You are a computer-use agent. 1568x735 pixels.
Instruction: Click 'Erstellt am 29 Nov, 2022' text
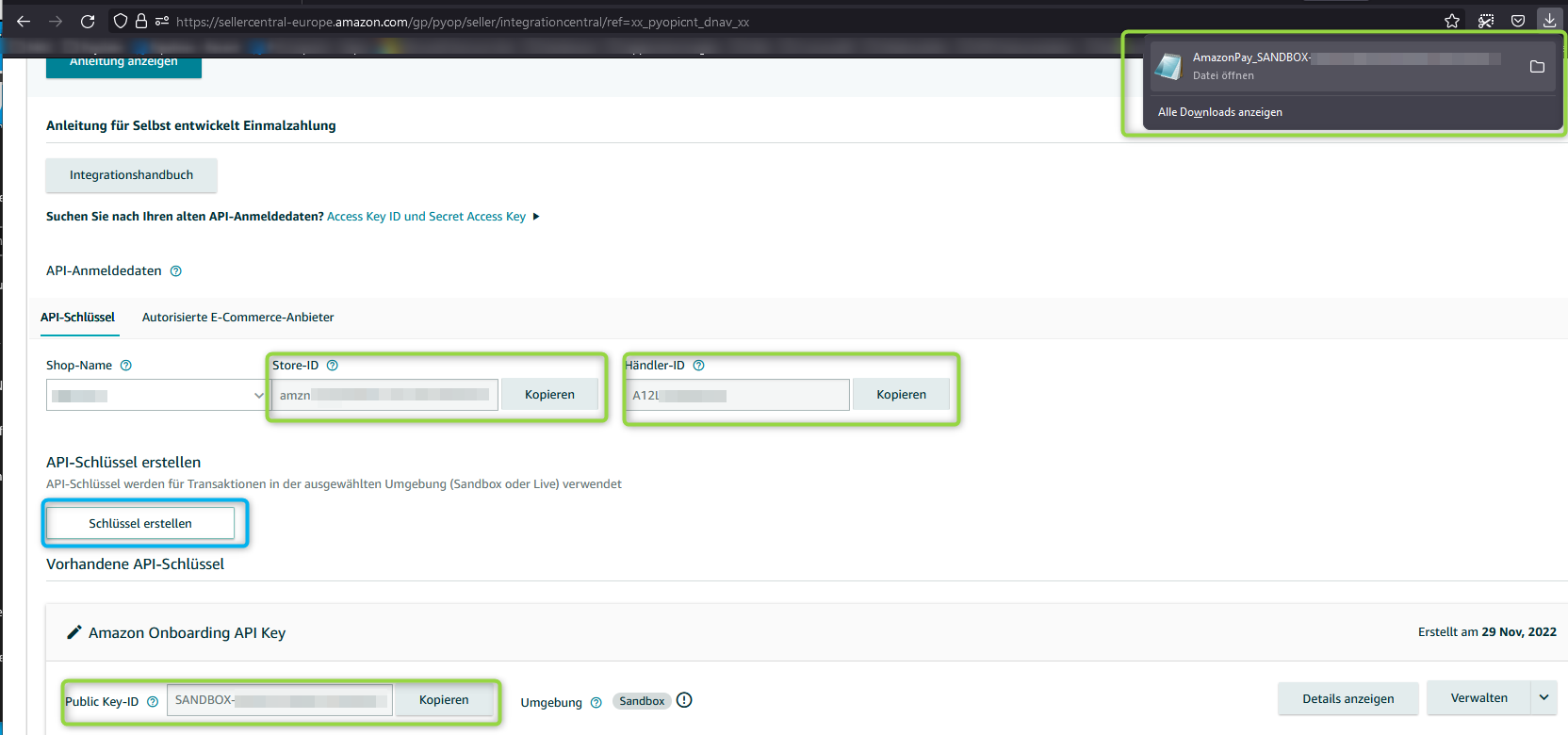[1487, 632]
